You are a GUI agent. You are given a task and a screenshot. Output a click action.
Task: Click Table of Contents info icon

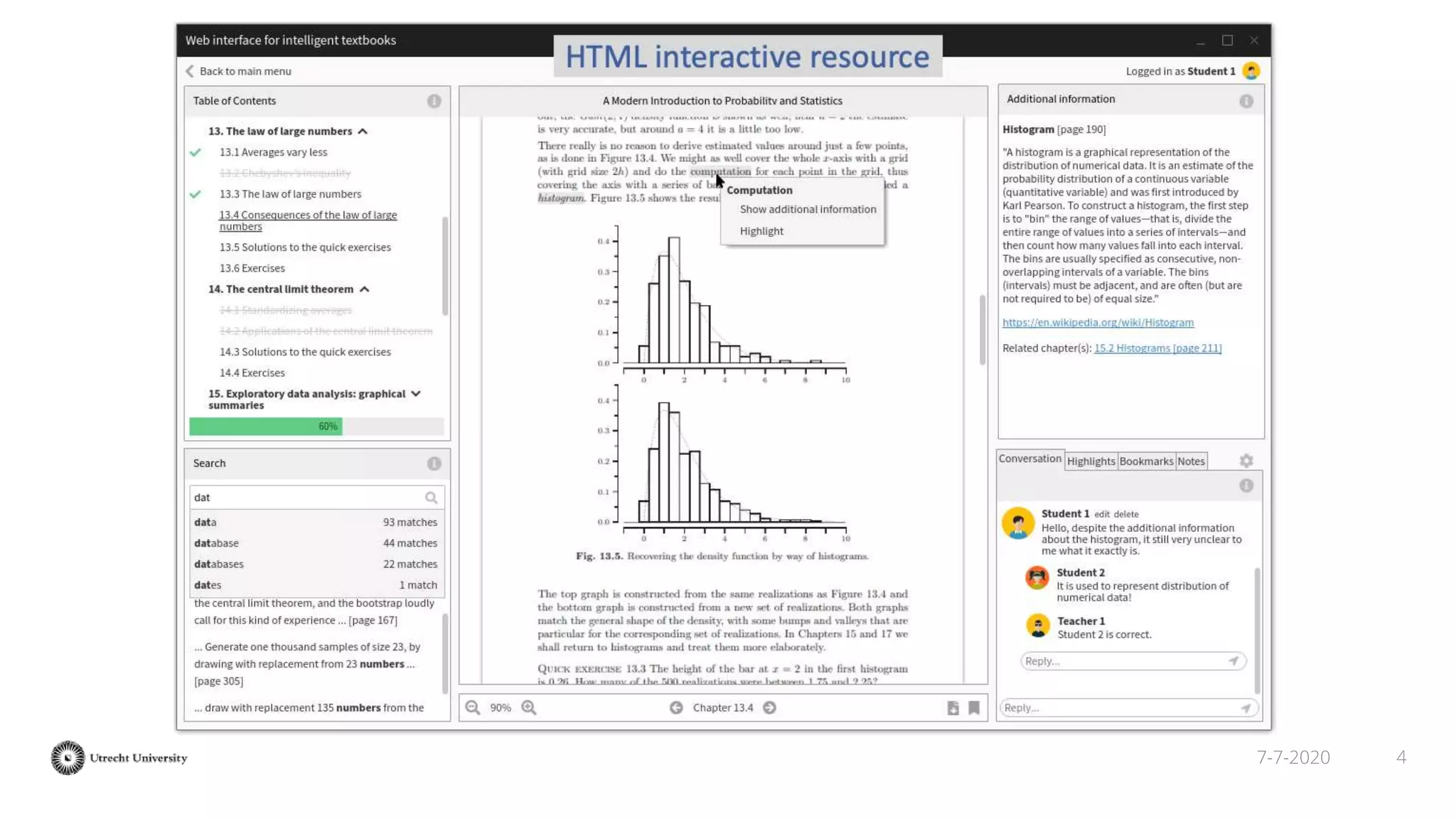tap(434, 101)
